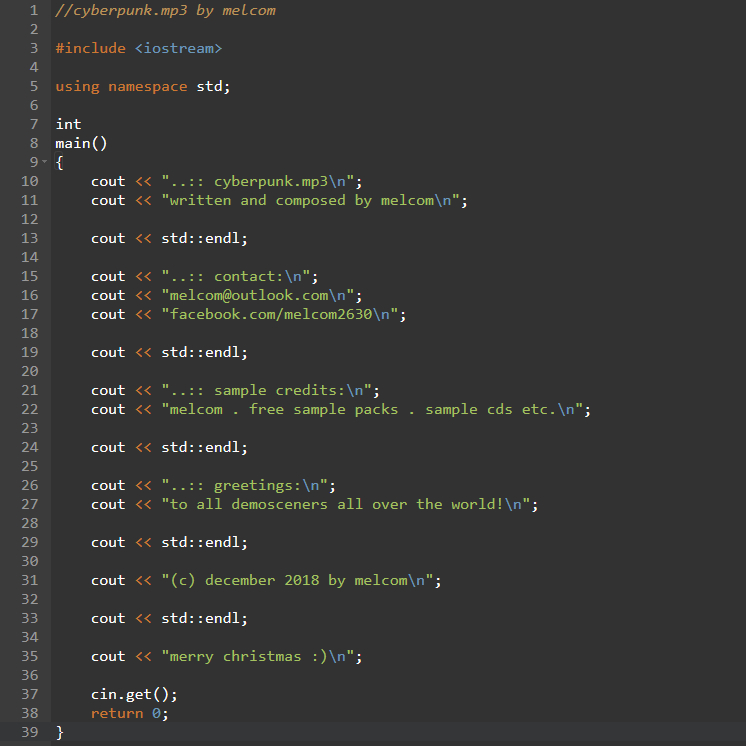The width and height of the screenshot is (746, 746).
Task: Click line number 39 in the gutter
Action: (28, 732)
